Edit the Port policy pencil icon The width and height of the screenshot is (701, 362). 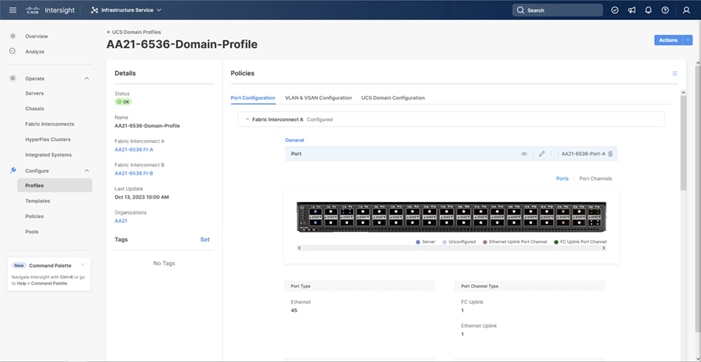pyautogui.click(x=542, y=154)
